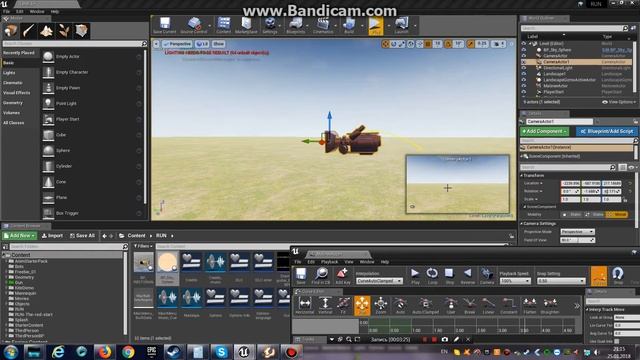This screenshot has width=640, height=360.
Task: Toggle Use Quat Interpolation checkbox in Matinee
Action: [616, 341]
